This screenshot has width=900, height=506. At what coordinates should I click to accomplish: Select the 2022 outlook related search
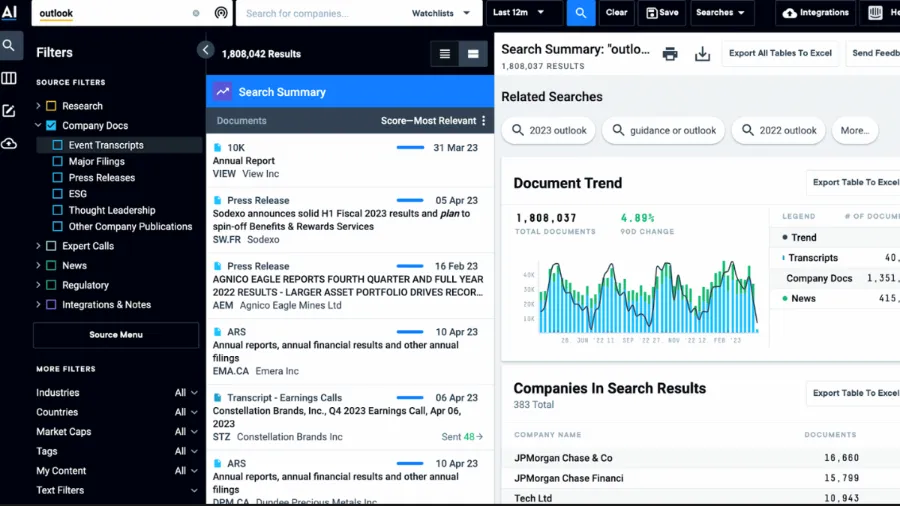point(779,130)
